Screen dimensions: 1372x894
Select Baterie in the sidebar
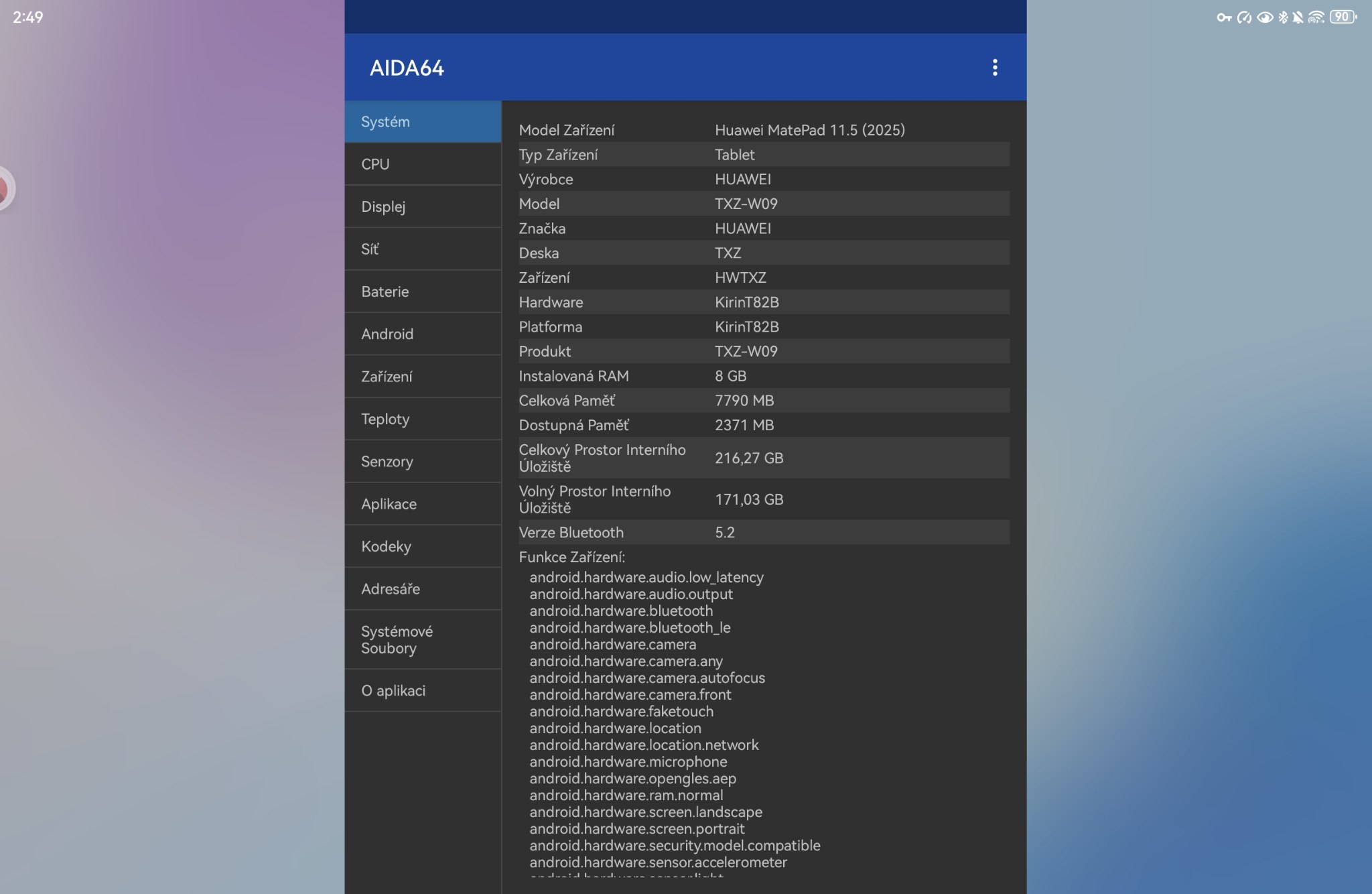coord(423,292)
